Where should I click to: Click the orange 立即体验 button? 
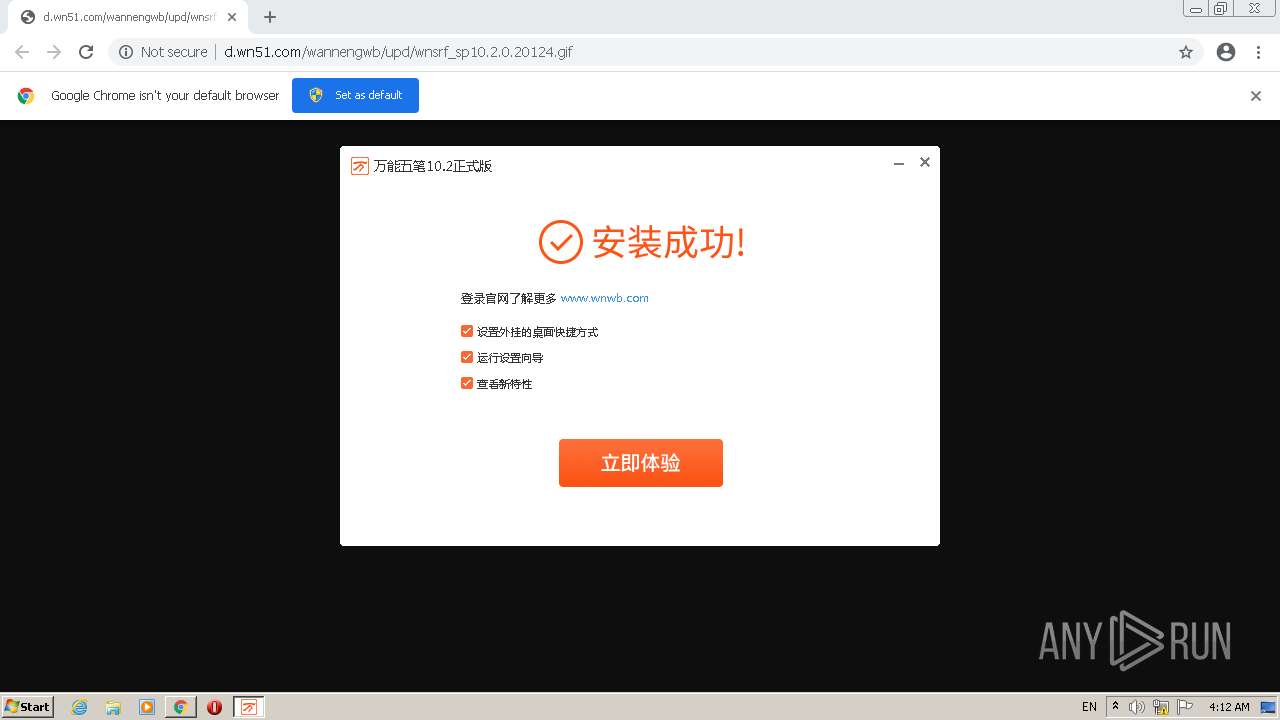pyautogui.click(x=640, y=463)
